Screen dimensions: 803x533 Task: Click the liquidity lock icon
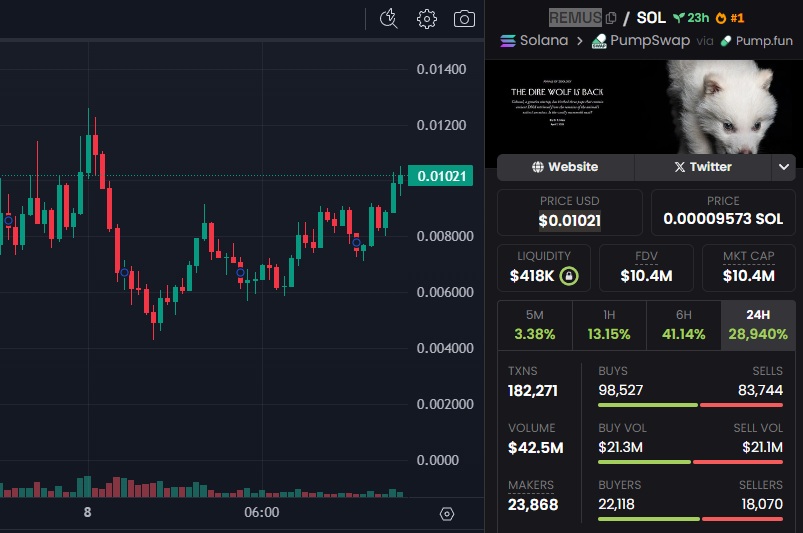[x=569, y=276]
